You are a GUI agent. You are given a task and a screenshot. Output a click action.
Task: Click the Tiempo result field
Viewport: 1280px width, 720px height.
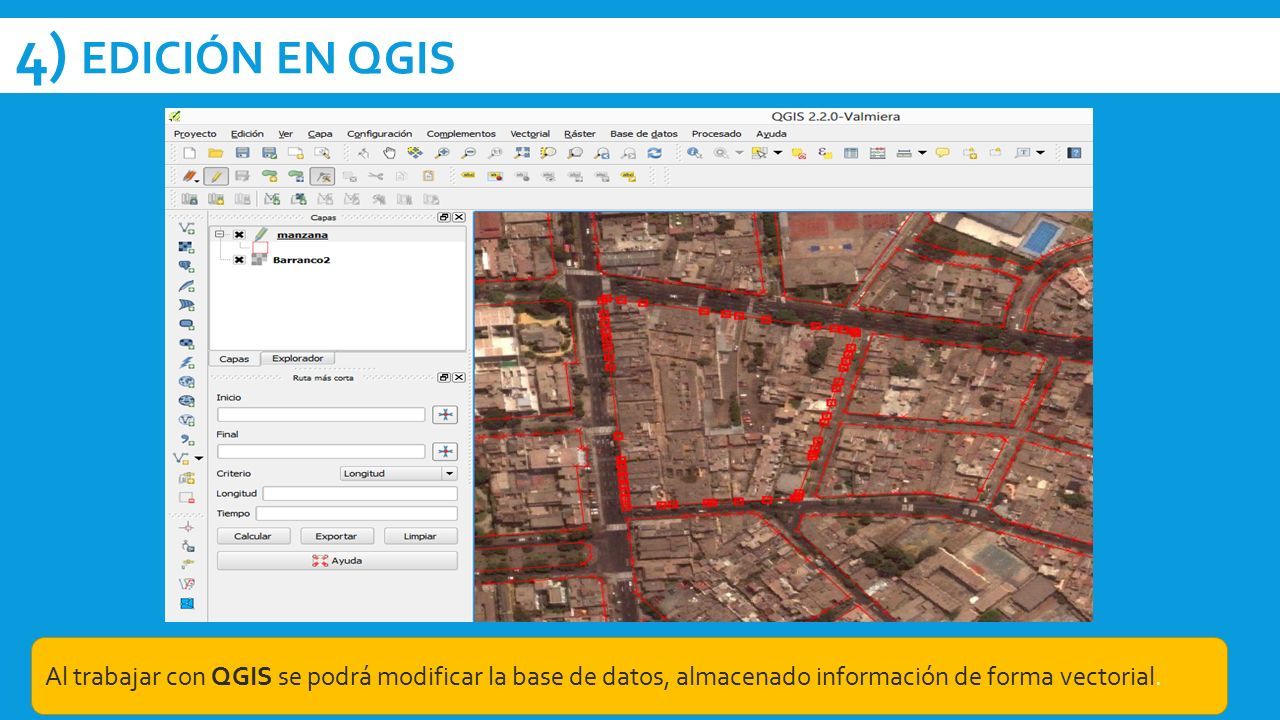tap(356, 513)
